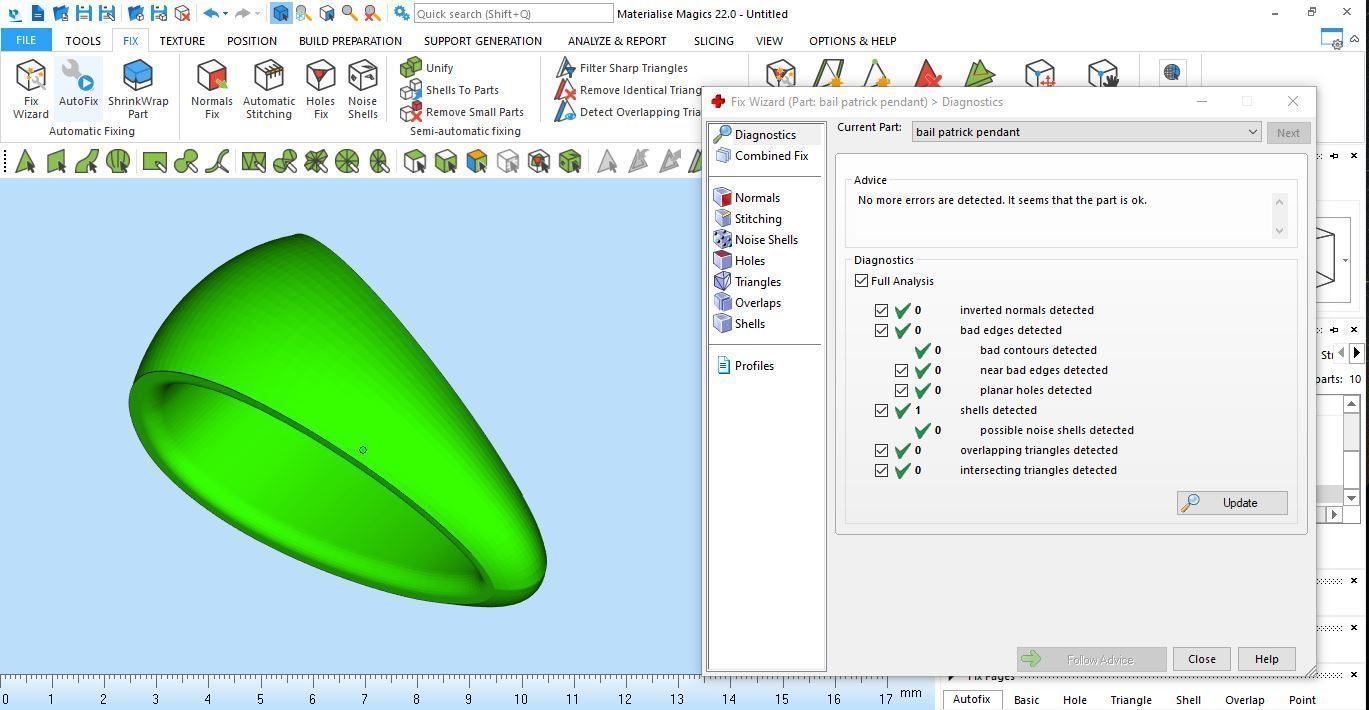The height and width of the screenshot is (710, 1369).
Task: Select Diagnostics in Fix Wizard sidebar
Action: (x=755, y=135)
